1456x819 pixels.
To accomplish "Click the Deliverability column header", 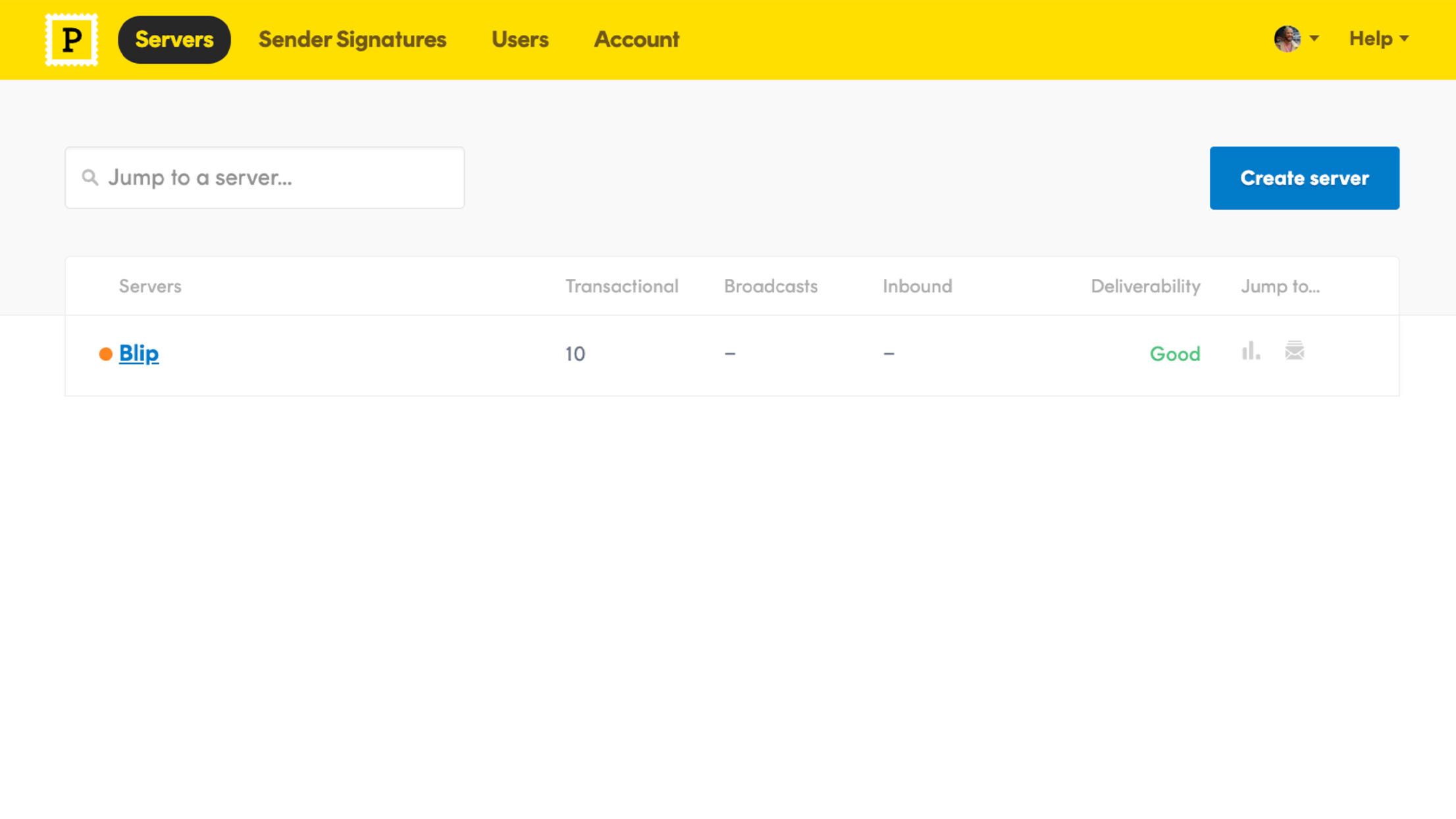I will 1145,286.
